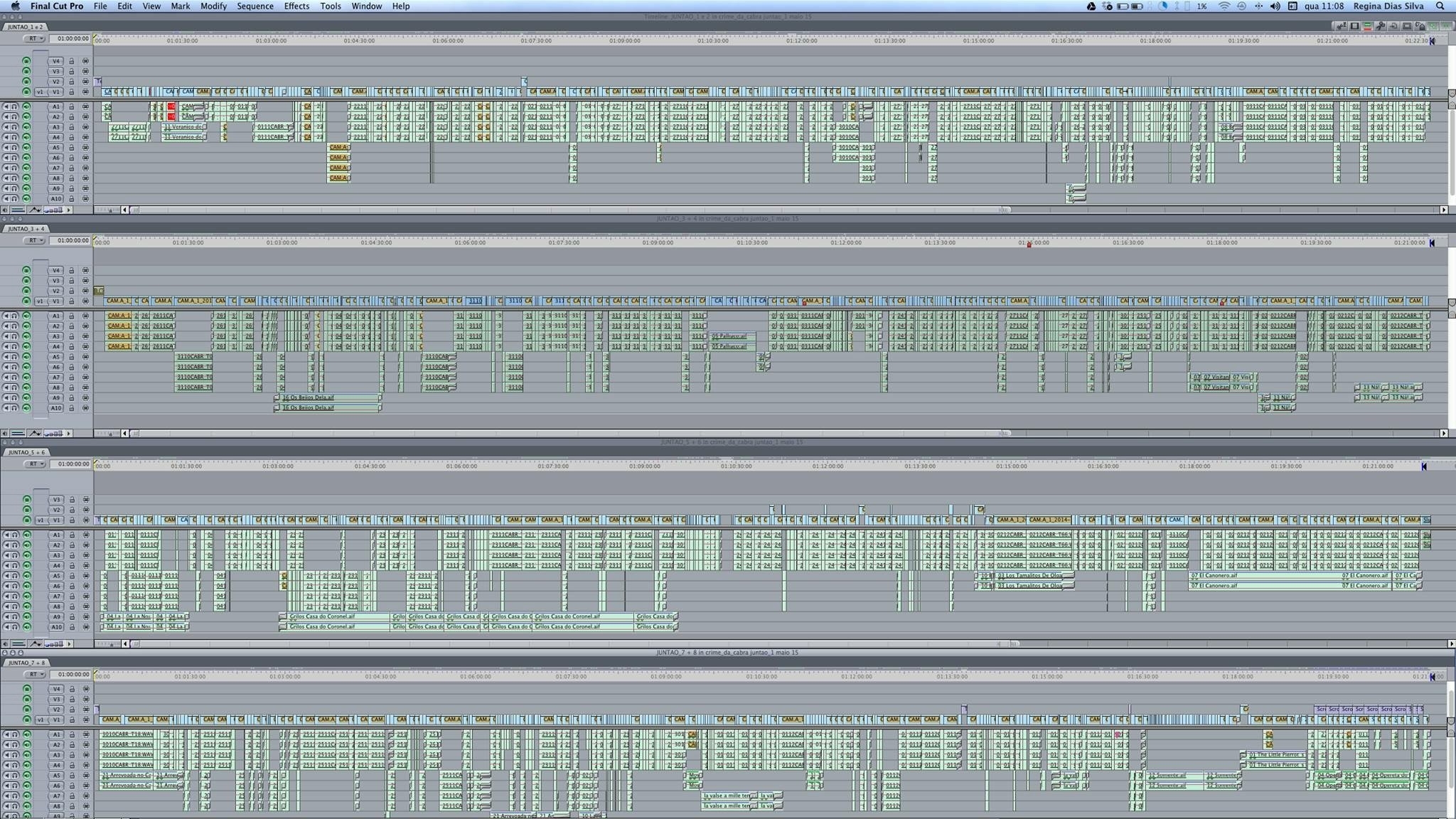The height and width of the screenshot is (819, 1456).
Task: Adjust zoom slider in JUNTAO_1 e 2 timeline
Action: 107,210
